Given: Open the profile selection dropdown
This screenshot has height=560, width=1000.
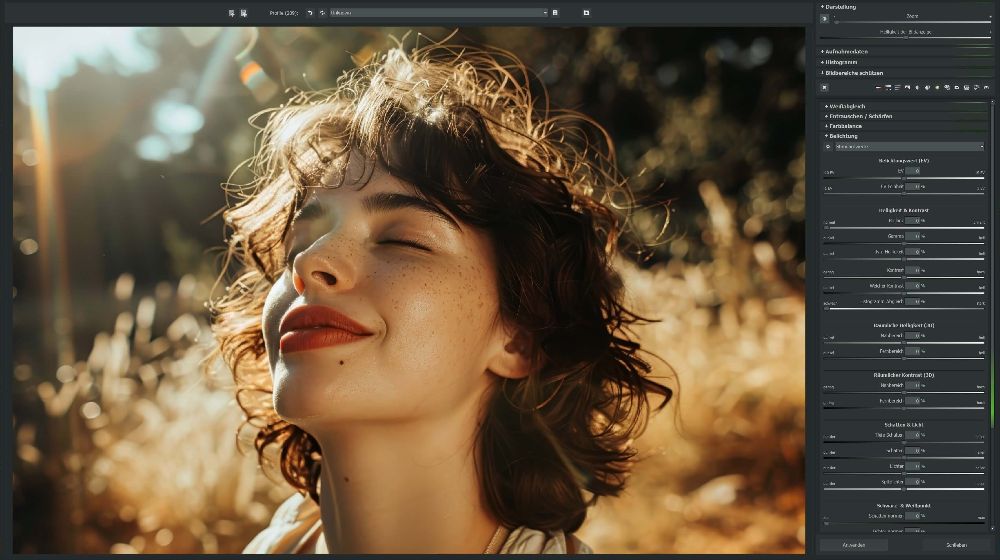Looking at the screenshot, I should 438,13.
